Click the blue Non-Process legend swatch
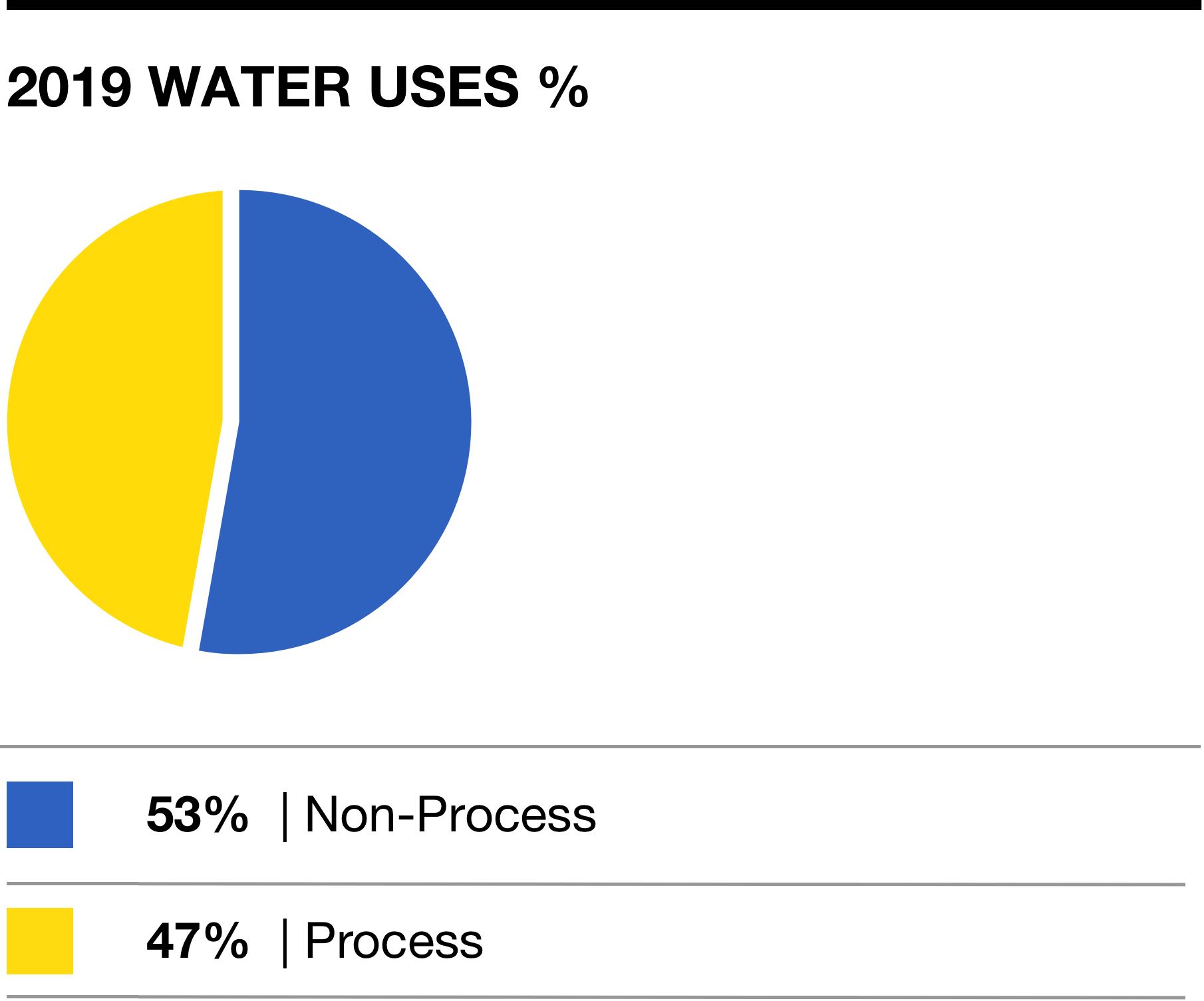 point(40,815)
